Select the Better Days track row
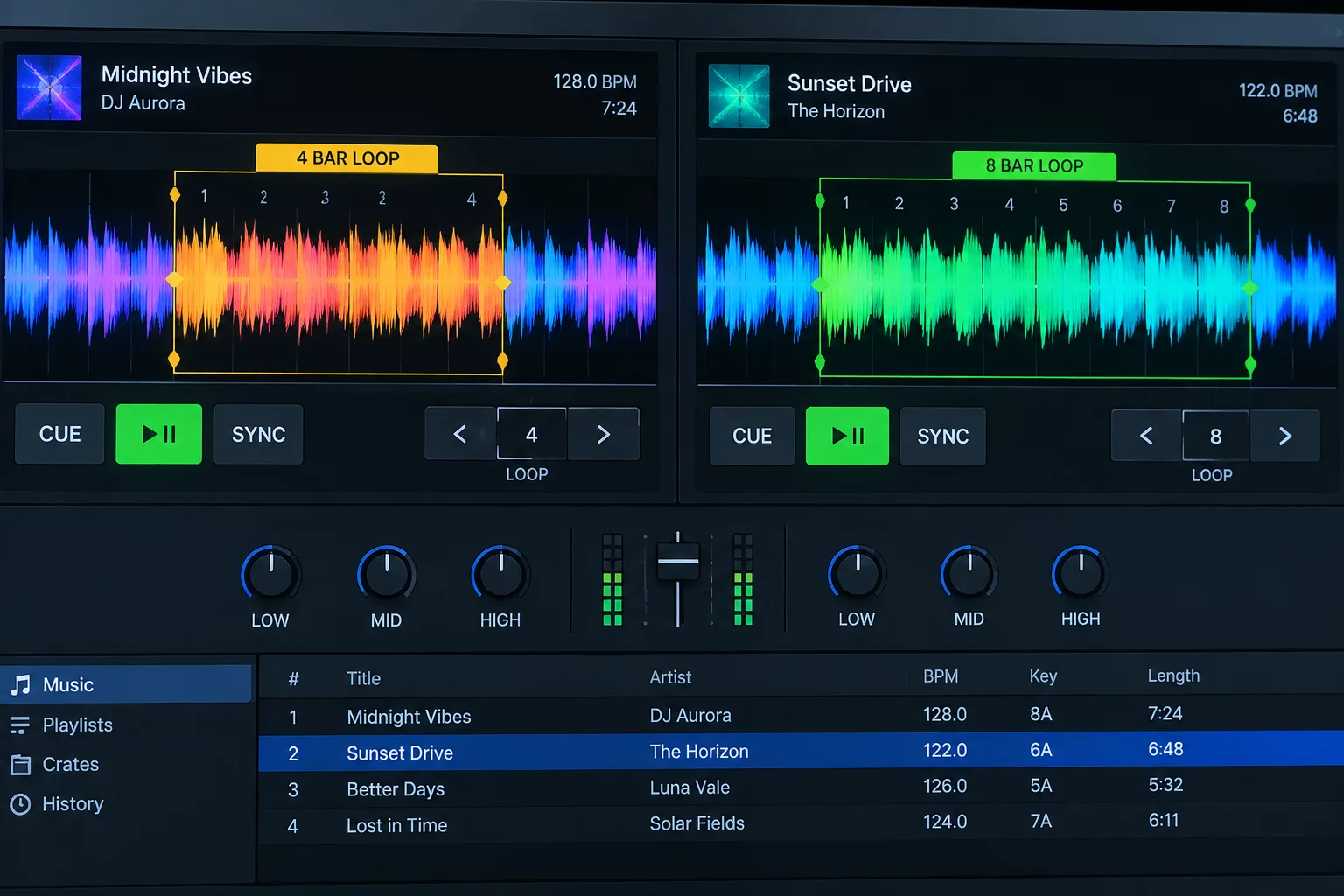 (801, 787)
